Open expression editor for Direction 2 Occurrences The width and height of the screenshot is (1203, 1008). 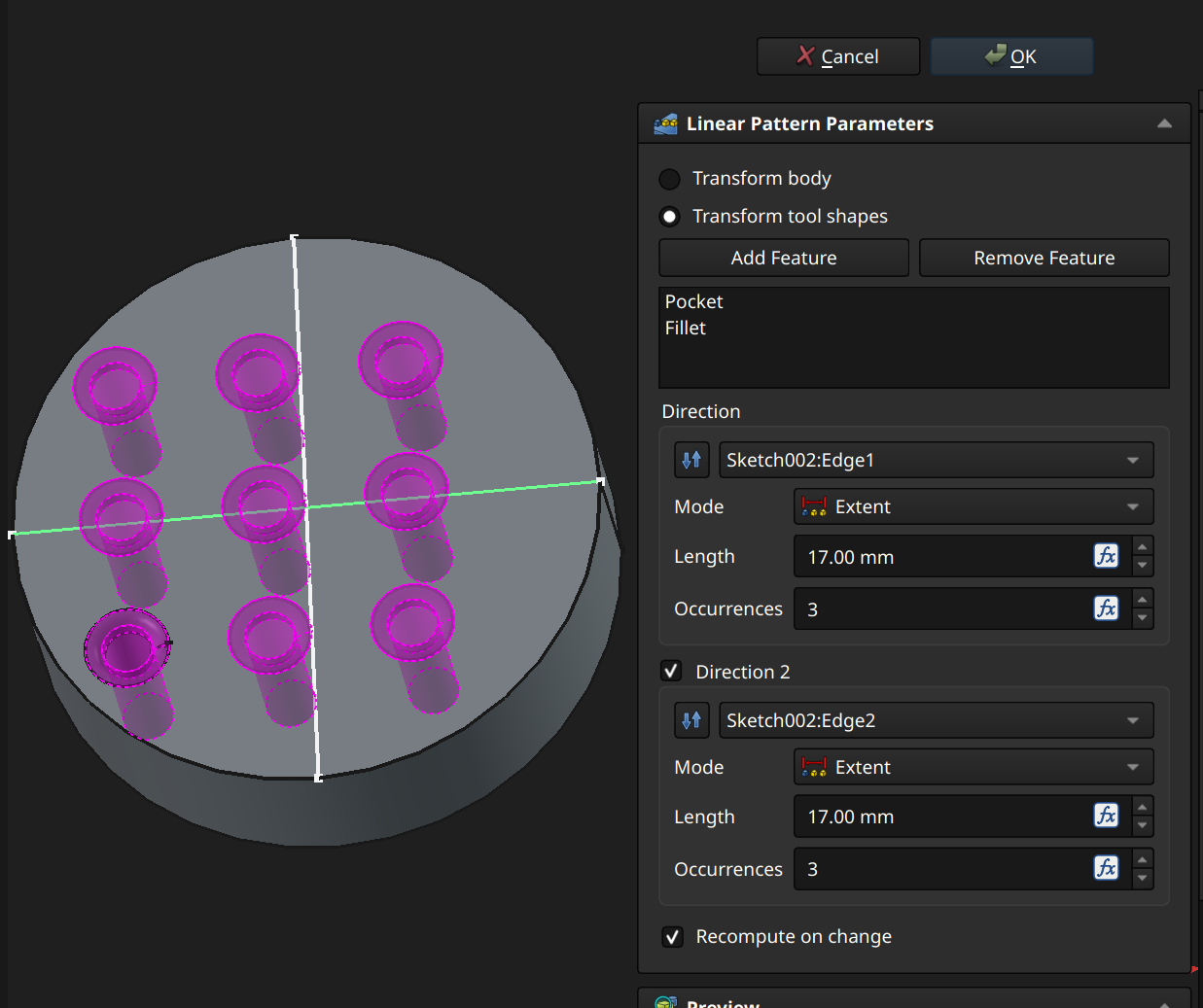click(1107, 867)
